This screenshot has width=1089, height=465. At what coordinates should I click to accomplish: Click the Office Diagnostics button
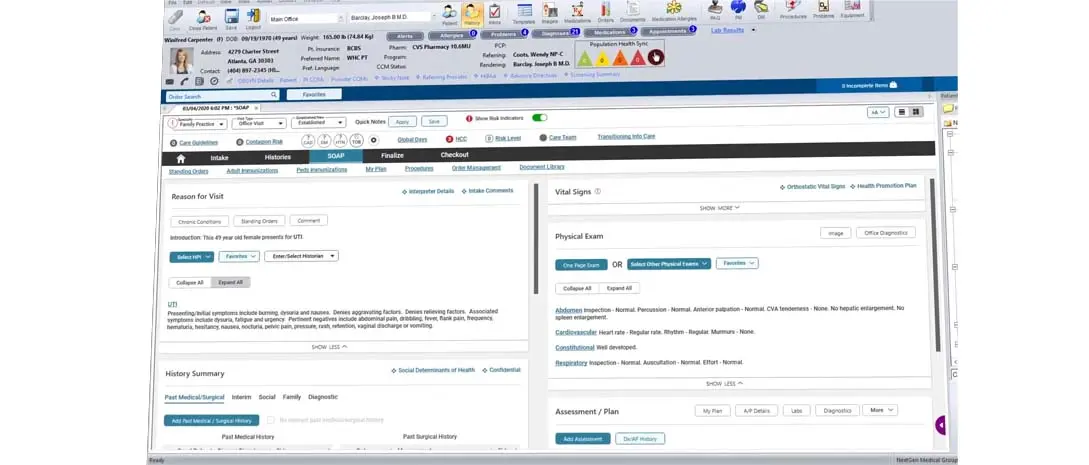point(886,233)
